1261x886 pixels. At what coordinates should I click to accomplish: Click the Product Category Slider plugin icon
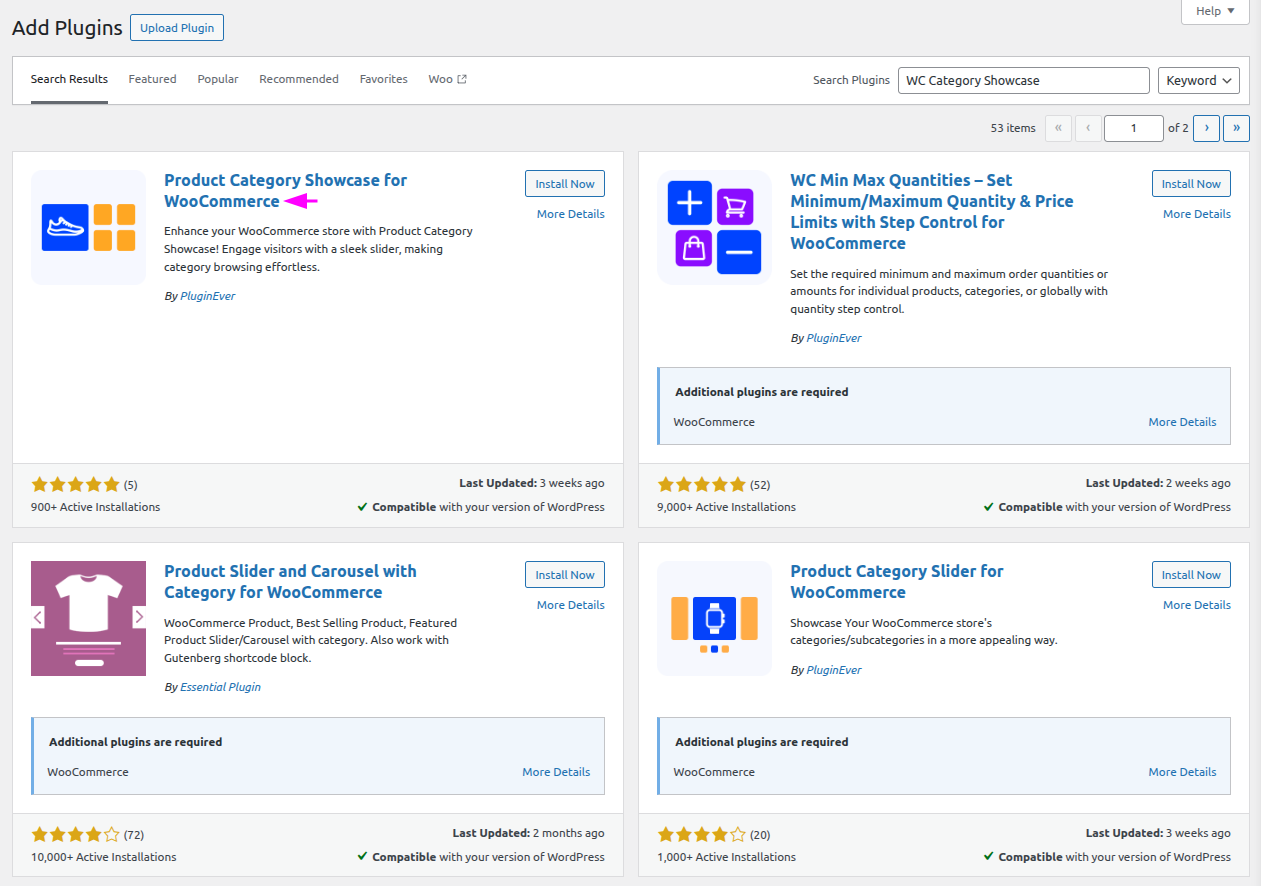715,618
